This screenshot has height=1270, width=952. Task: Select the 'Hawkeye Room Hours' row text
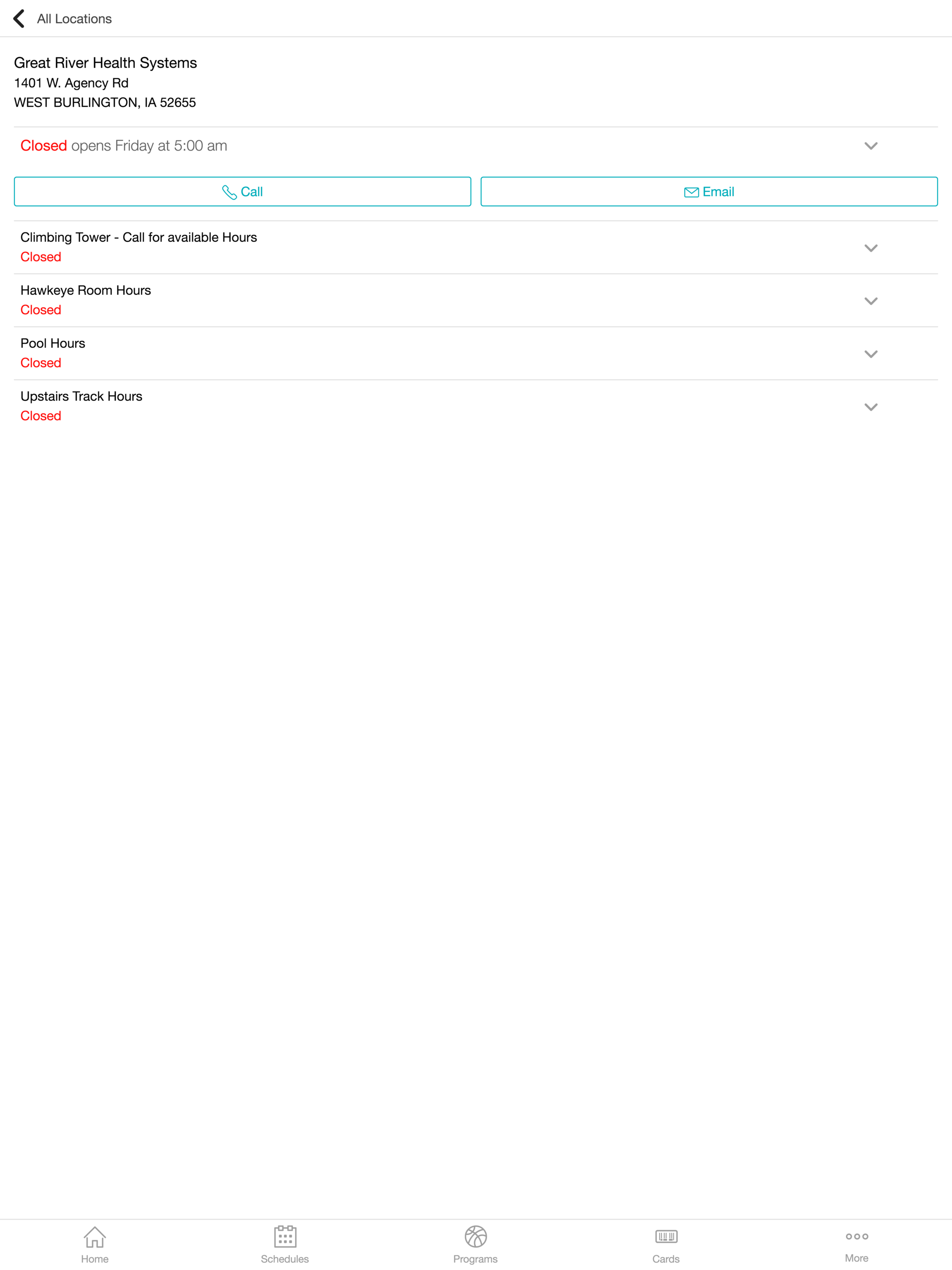click(x=86, y=290)
